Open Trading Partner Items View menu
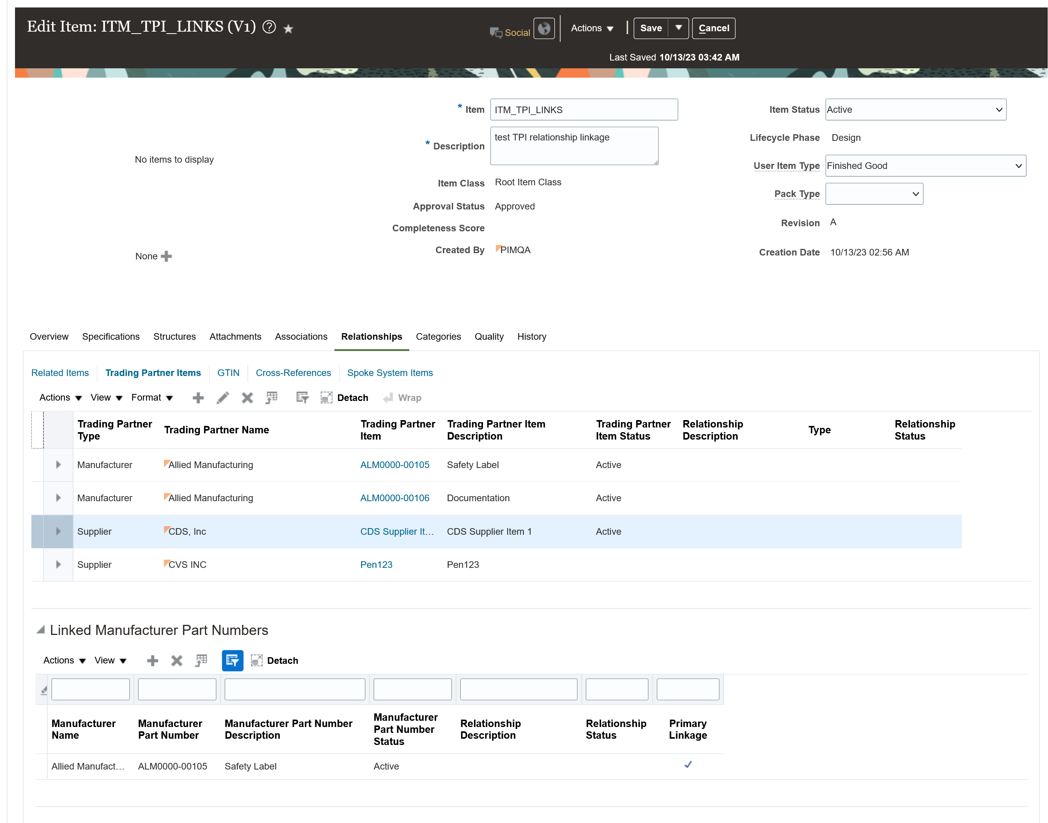The height and width of the screenshot is (823, 1048). click(x=106, y=398)
